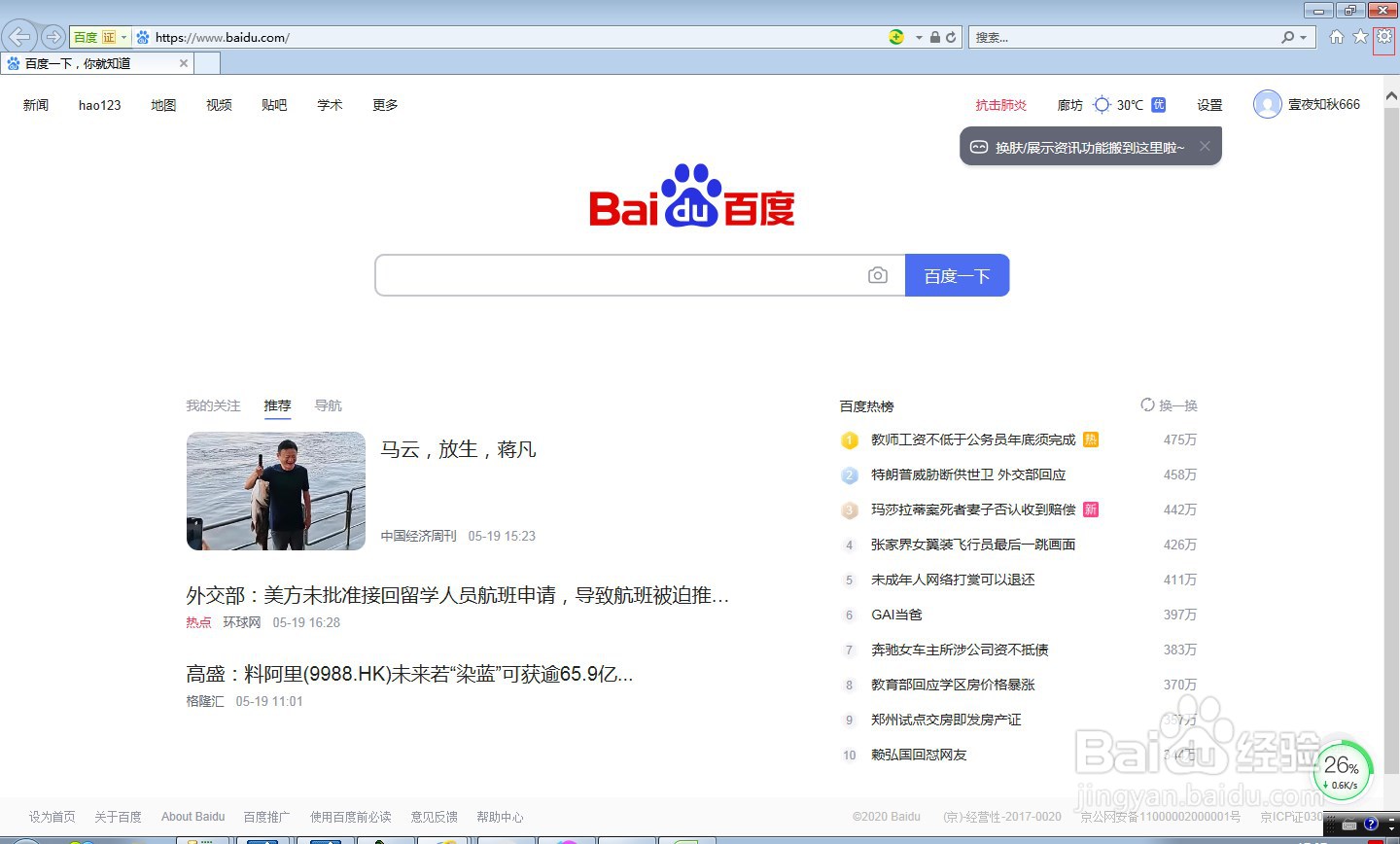The image size is (1400, 844).
Task: Open the 地图 nav link
Action: point(163,105)
